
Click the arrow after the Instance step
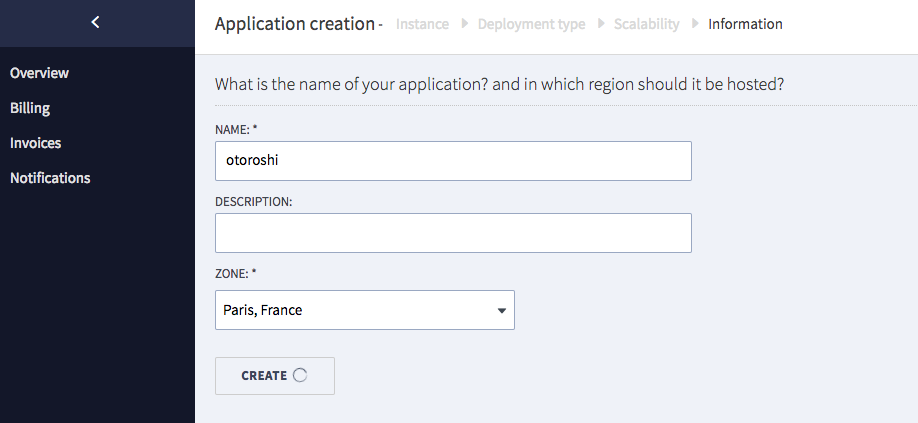[464, 24]
